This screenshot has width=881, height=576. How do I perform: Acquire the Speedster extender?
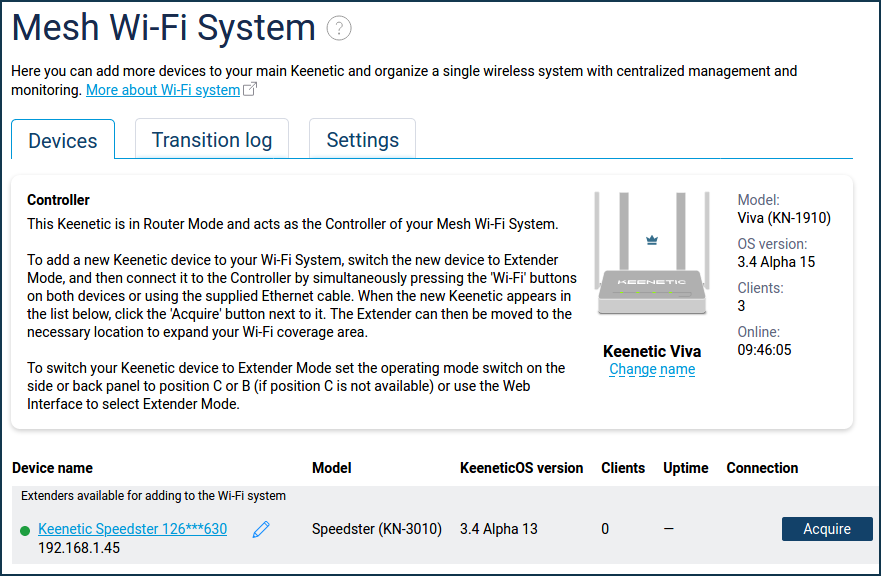click(827, 529)
